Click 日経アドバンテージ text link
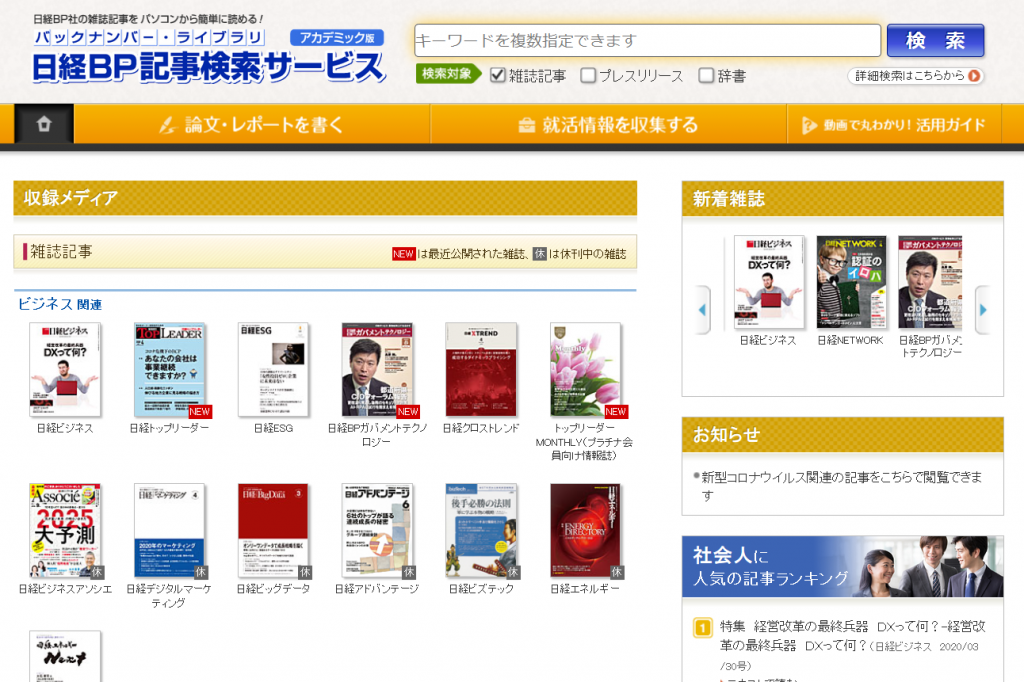1024x682 pixels. [x=377, y=589]
